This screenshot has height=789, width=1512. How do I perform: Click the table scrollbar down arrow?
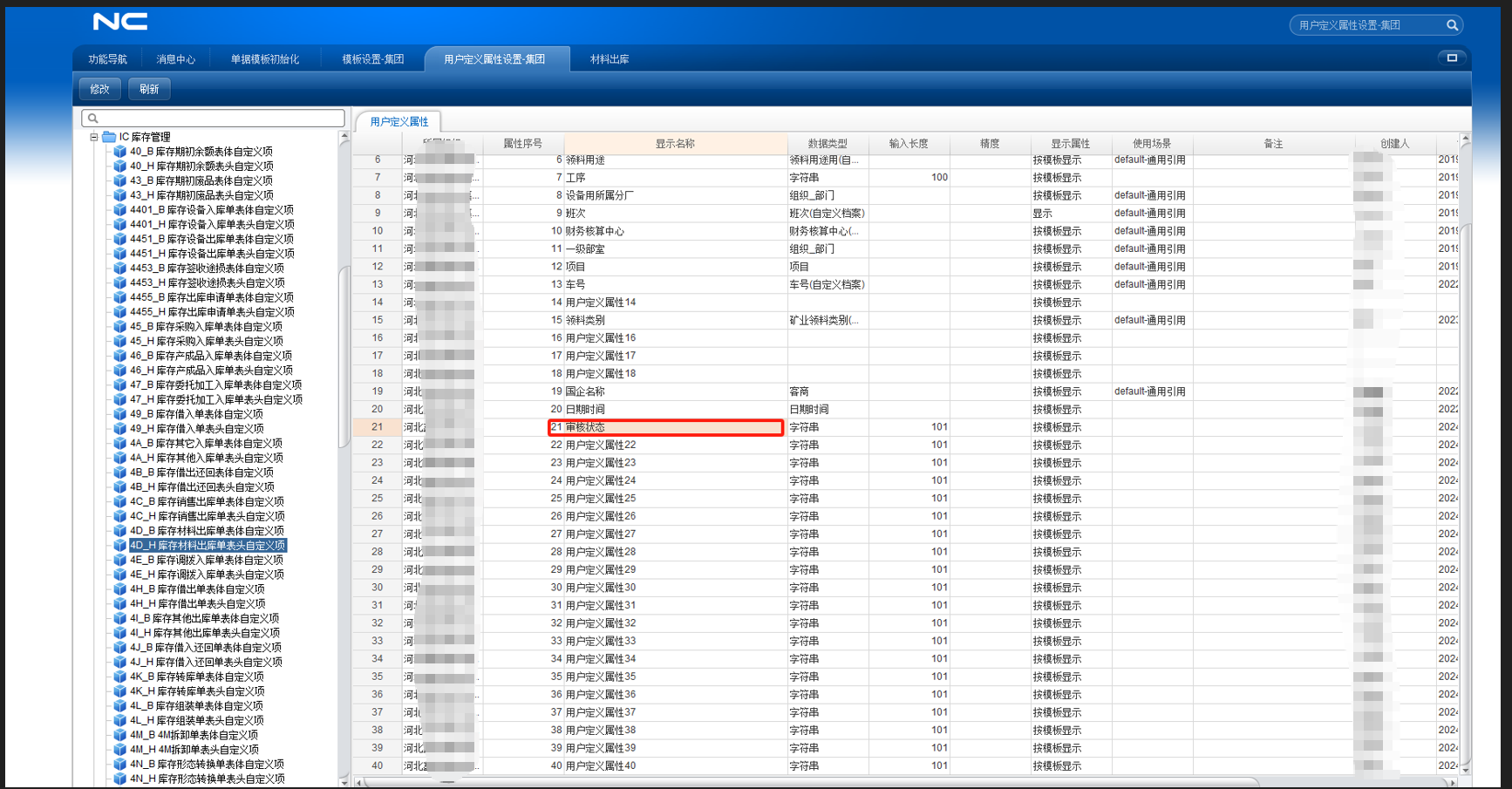(1465, 770)
